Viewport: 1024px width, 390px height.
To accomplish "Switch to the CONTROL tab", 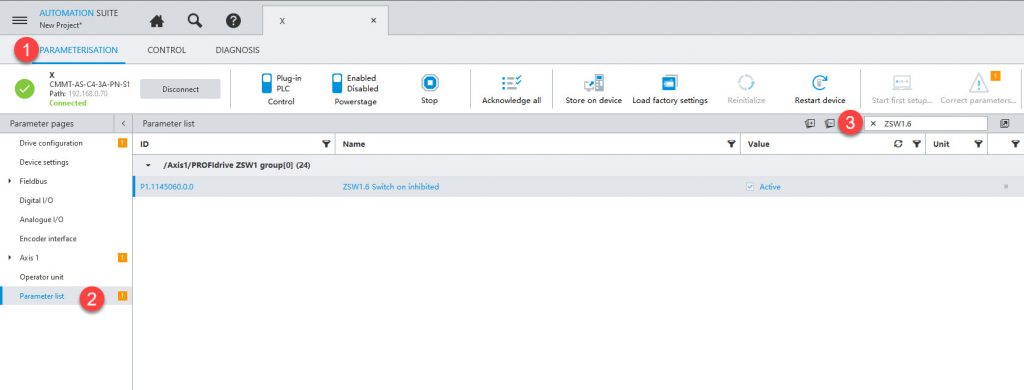I will point(167,50).
